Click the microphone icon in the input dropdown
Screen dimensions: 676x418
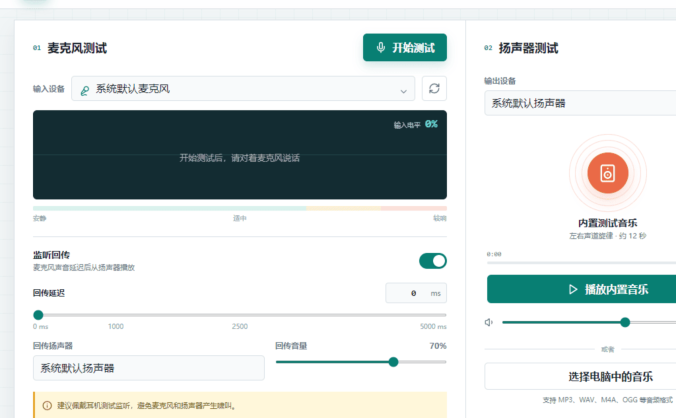click(x=85, y=90)
